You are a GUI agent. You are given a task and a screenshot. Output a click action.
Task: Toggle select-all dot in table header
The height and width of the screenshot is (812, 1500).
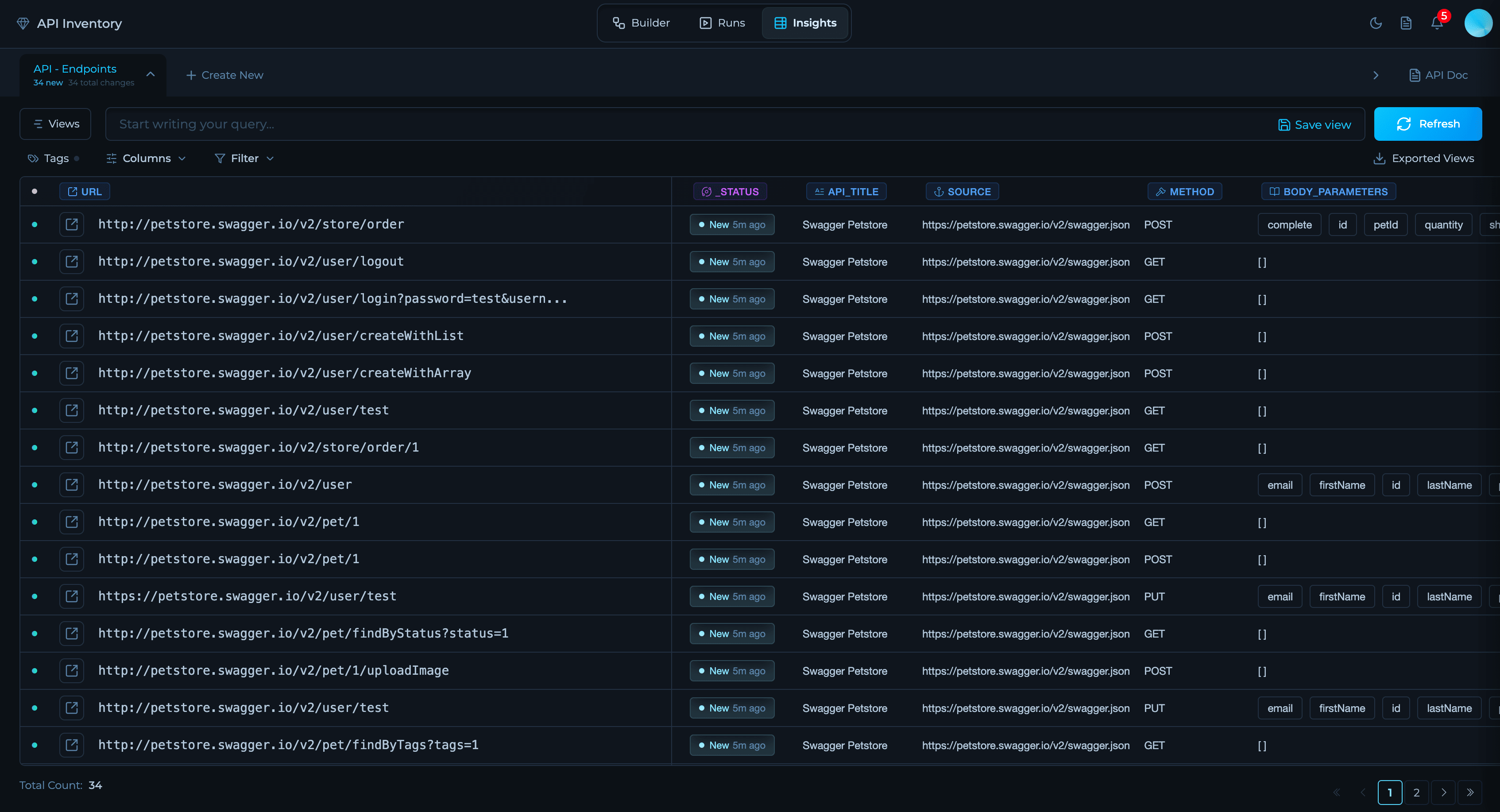[35, 191]
